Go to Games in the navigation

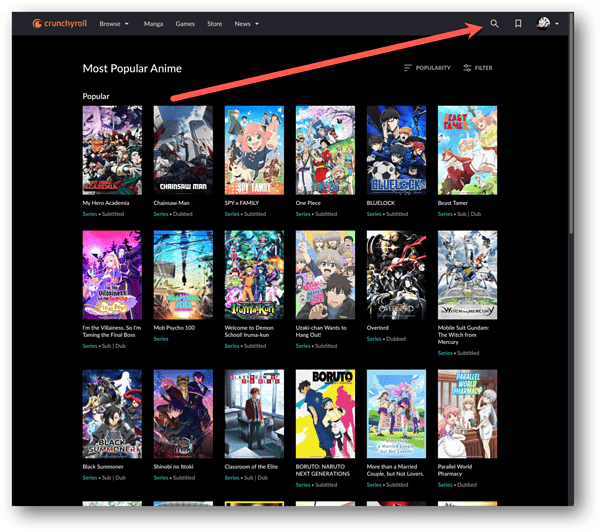185,24
